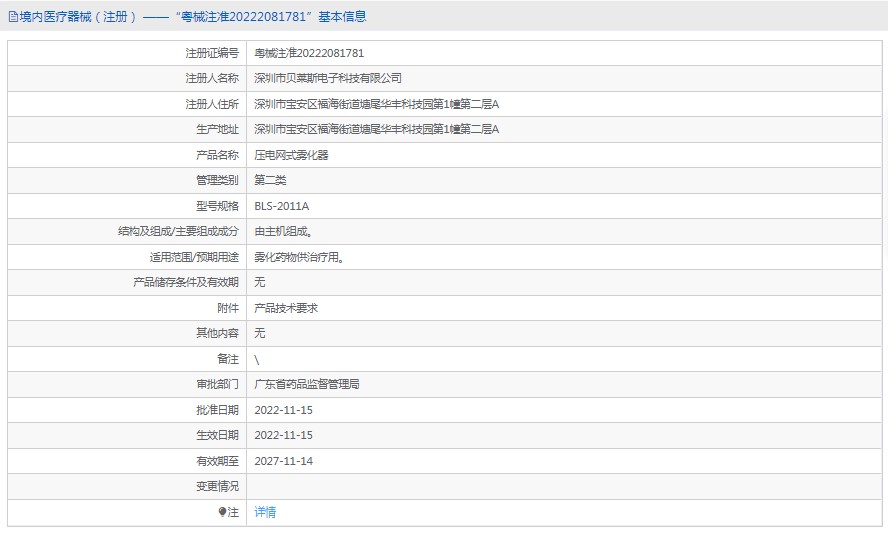Click the 其他内容 label
This screenshot has height=535, width=888.
point(217,333)
